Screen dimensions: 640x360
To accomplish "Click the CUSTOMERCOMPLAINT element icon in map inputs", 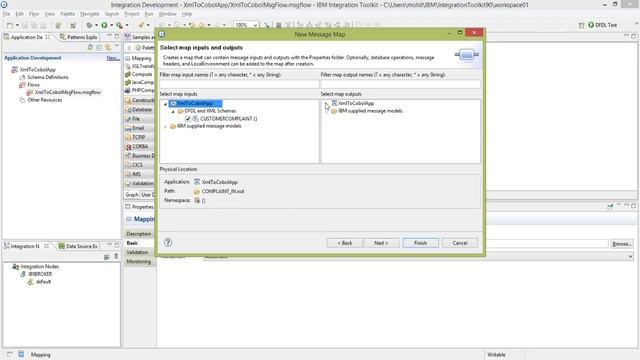I will point(196,119).
